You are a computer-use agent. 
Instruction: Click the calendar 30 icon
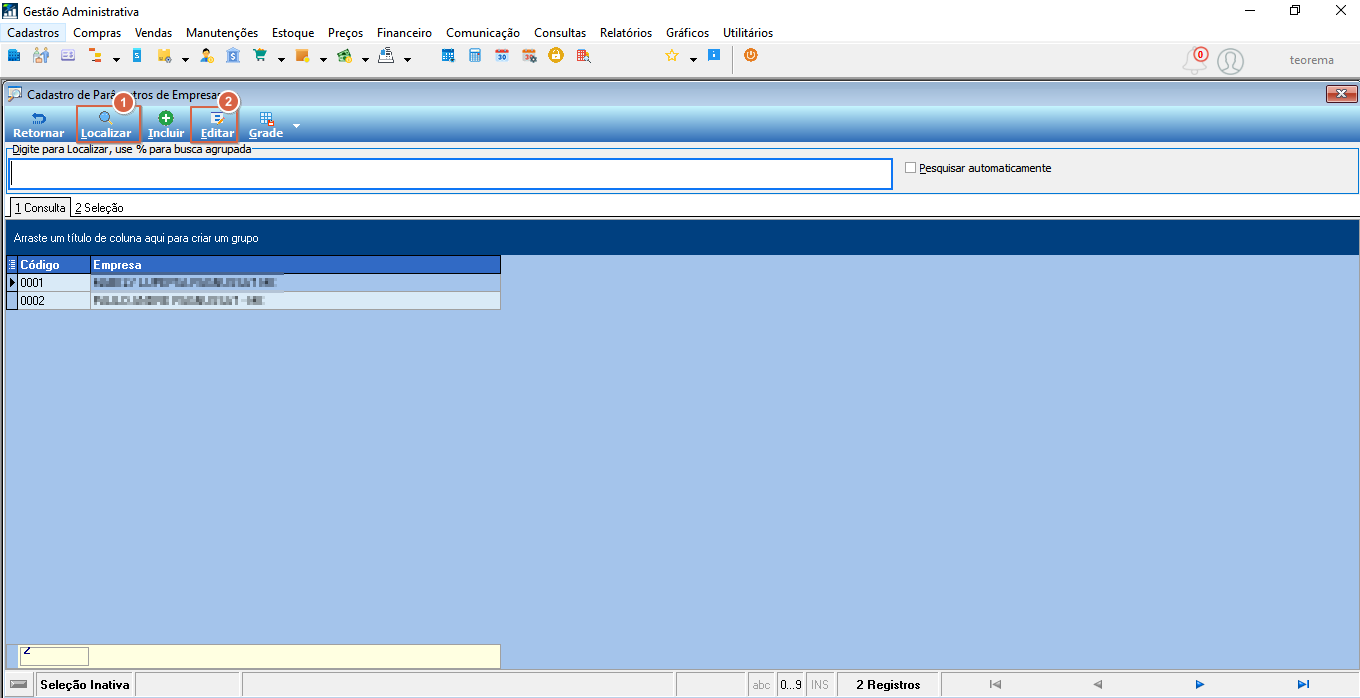click(502, 56)
